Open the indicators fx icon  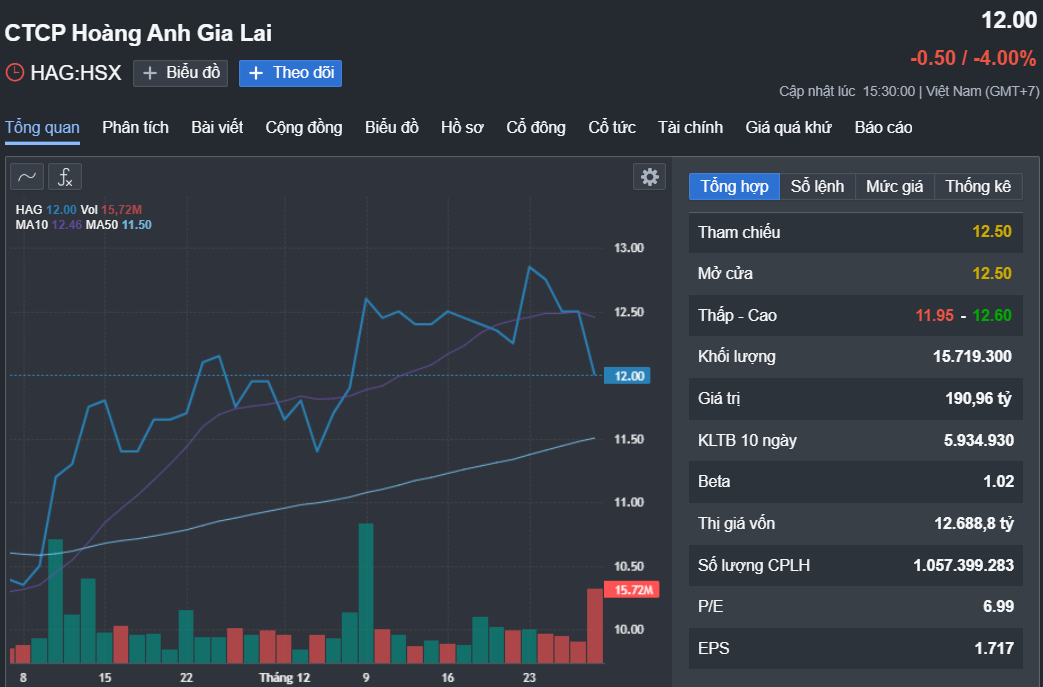65,177
